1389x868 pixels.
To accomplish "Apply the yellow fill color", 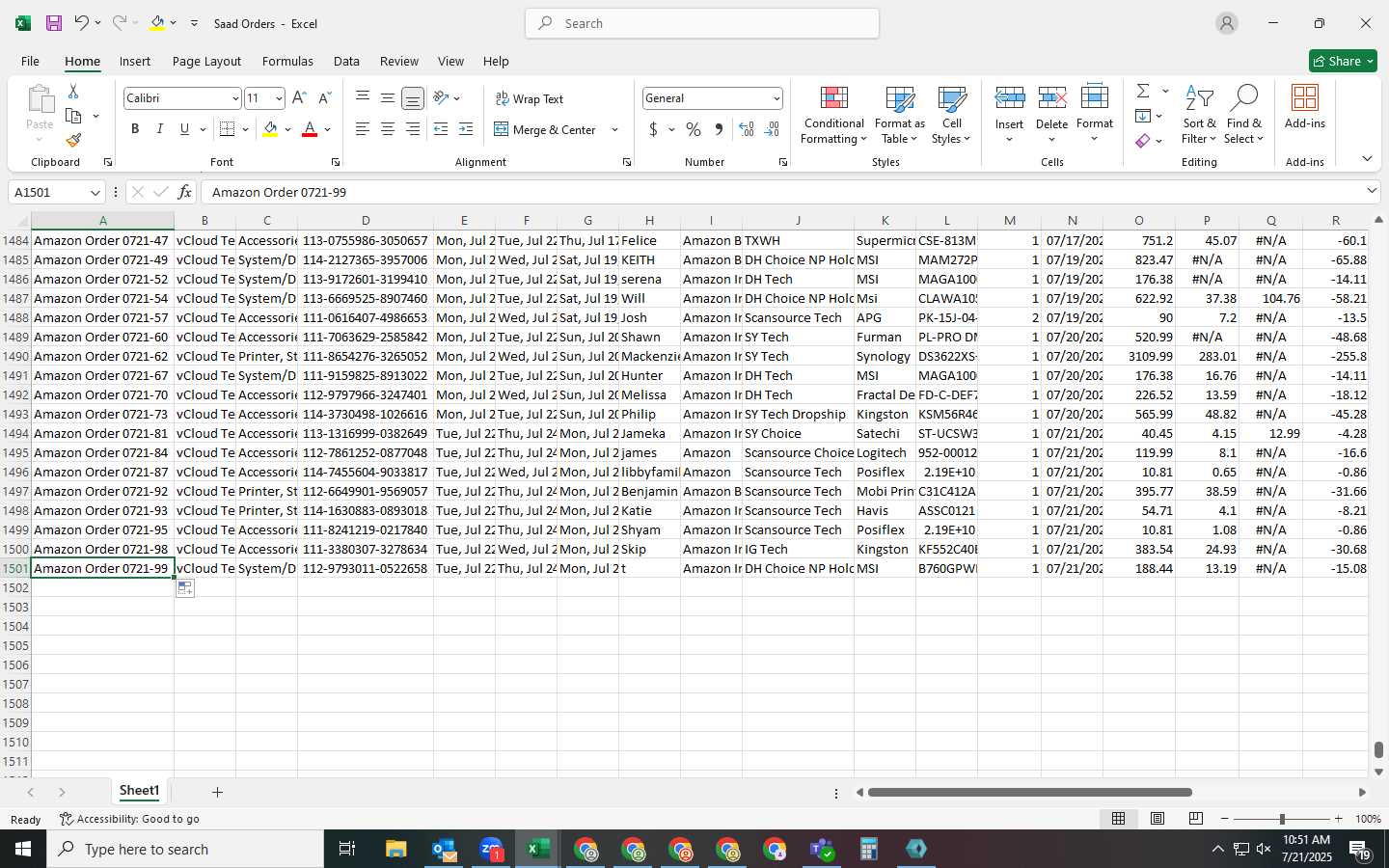I will click(270, 129).
